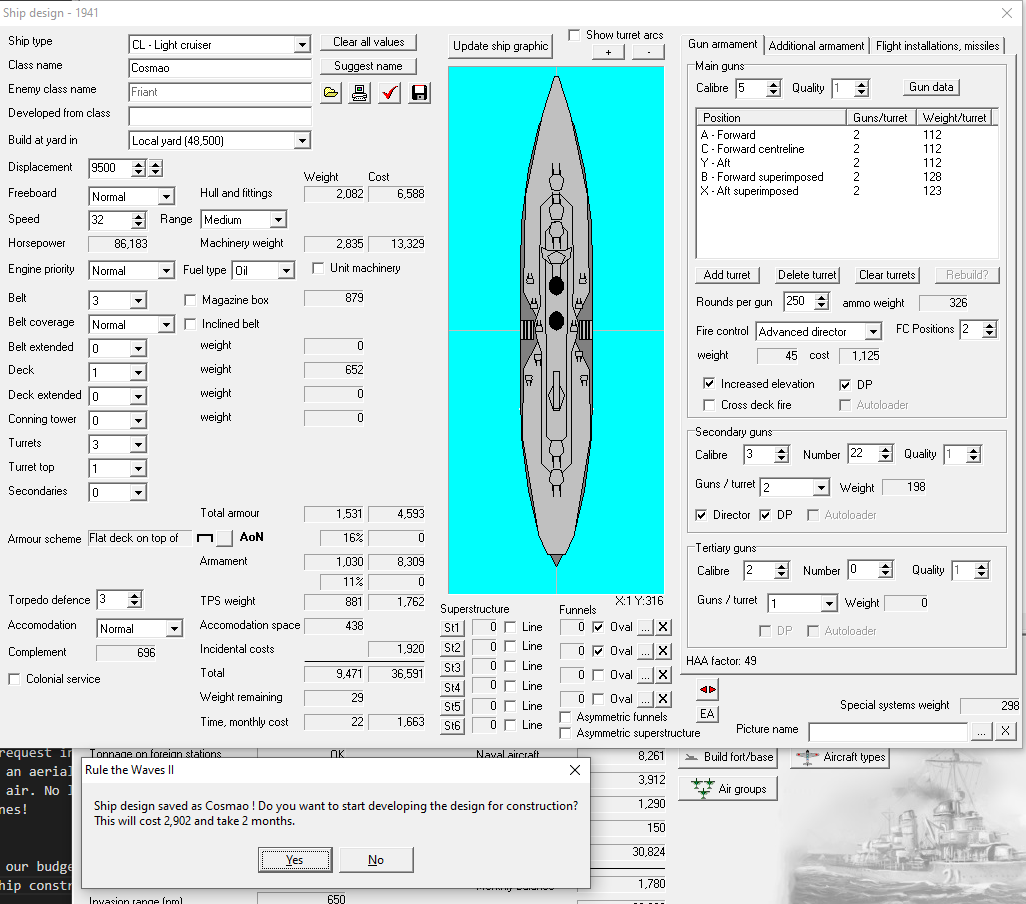Select superstructure slot St4
1026x904 pixels.
click(x=452, y=687)
